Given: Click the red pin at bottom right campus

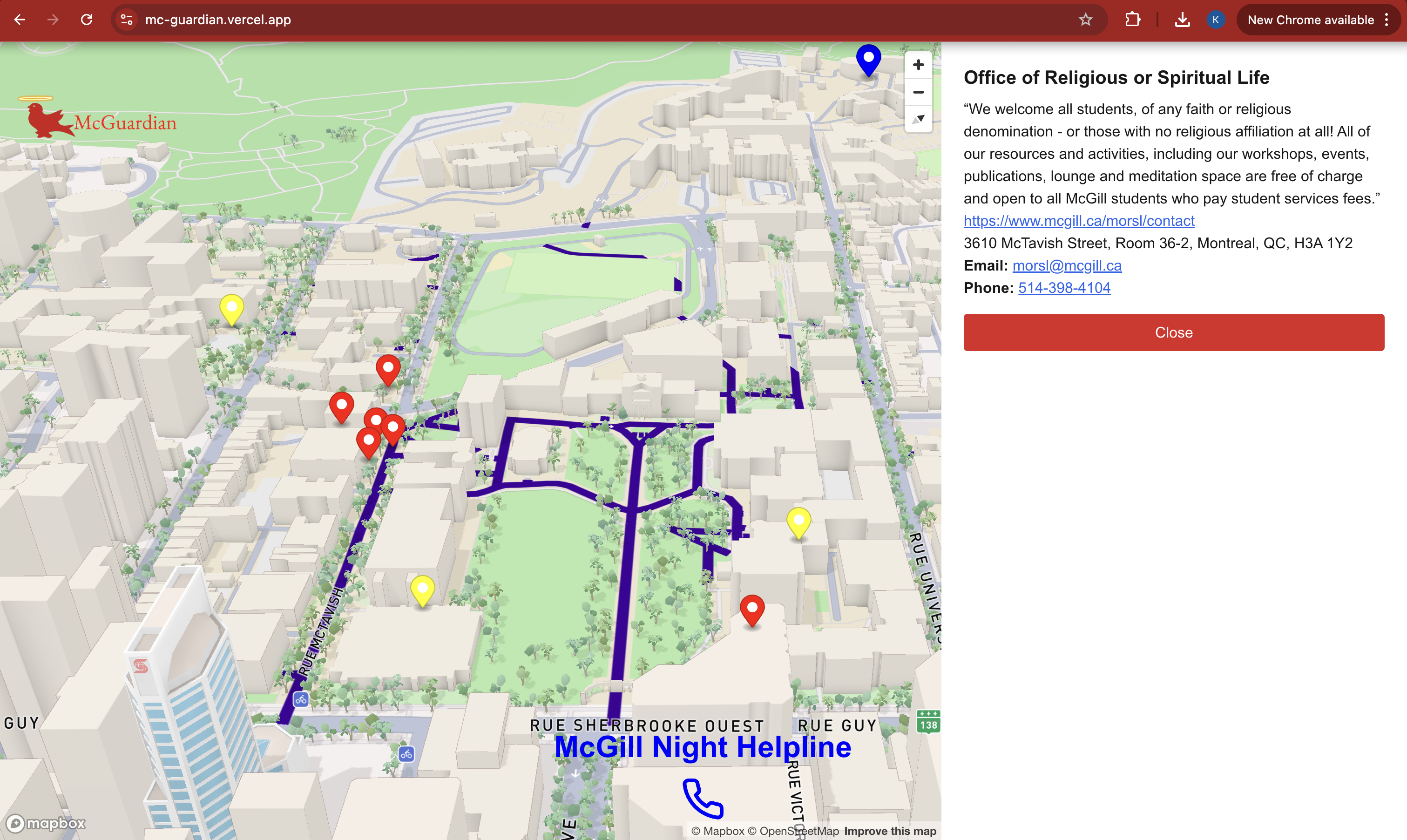Looking at the screenshot, I should 752,609.
